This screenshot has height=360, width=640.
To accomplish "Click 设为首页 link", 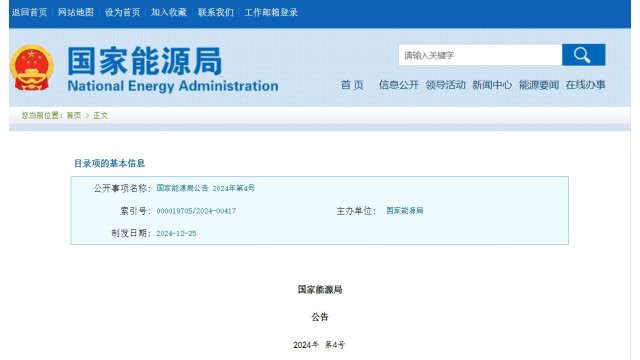I will tap(122, 12).
